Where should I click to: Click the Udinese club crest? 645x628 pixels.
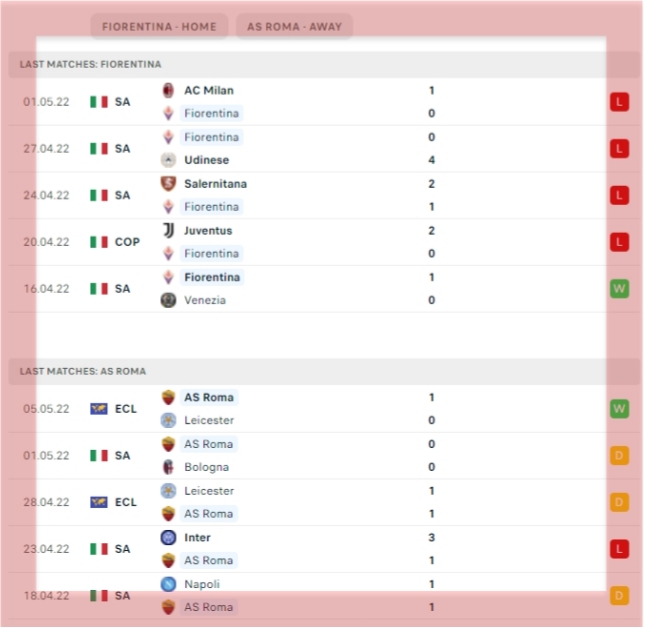[168, 160]
